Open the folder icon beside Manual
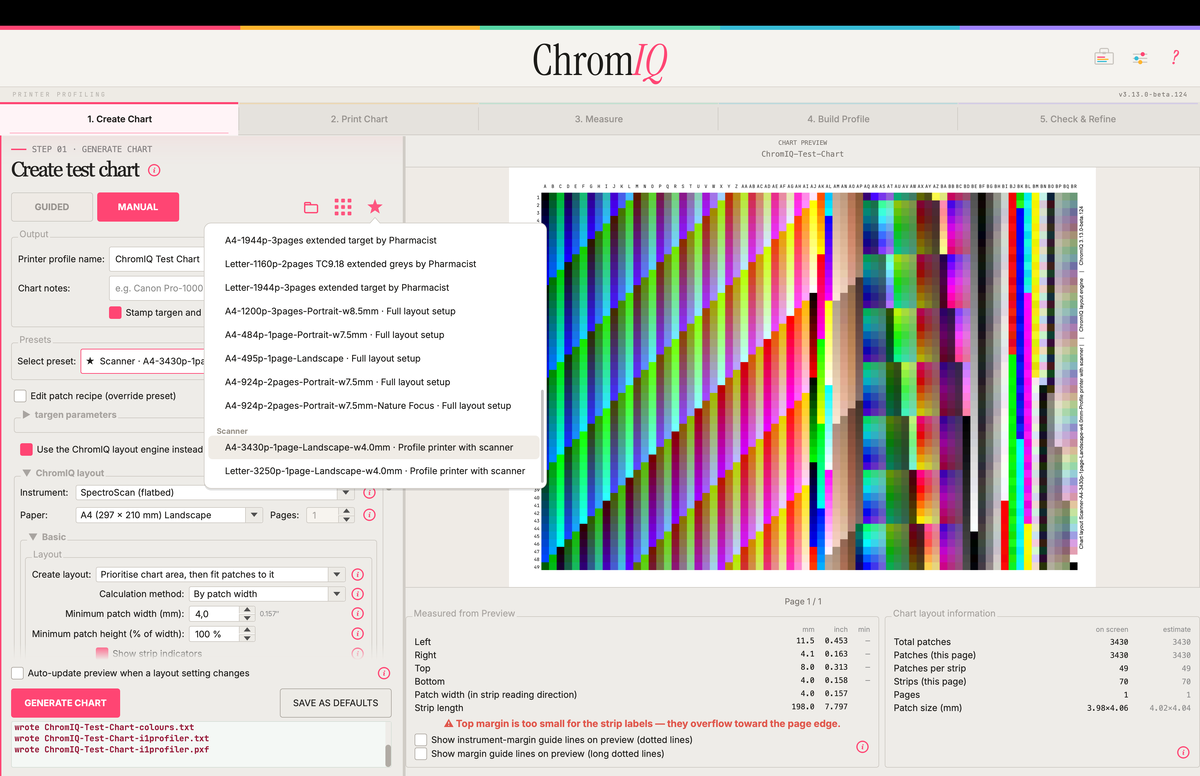Screen dimensions: 1200x776 (x=311, y=207)
